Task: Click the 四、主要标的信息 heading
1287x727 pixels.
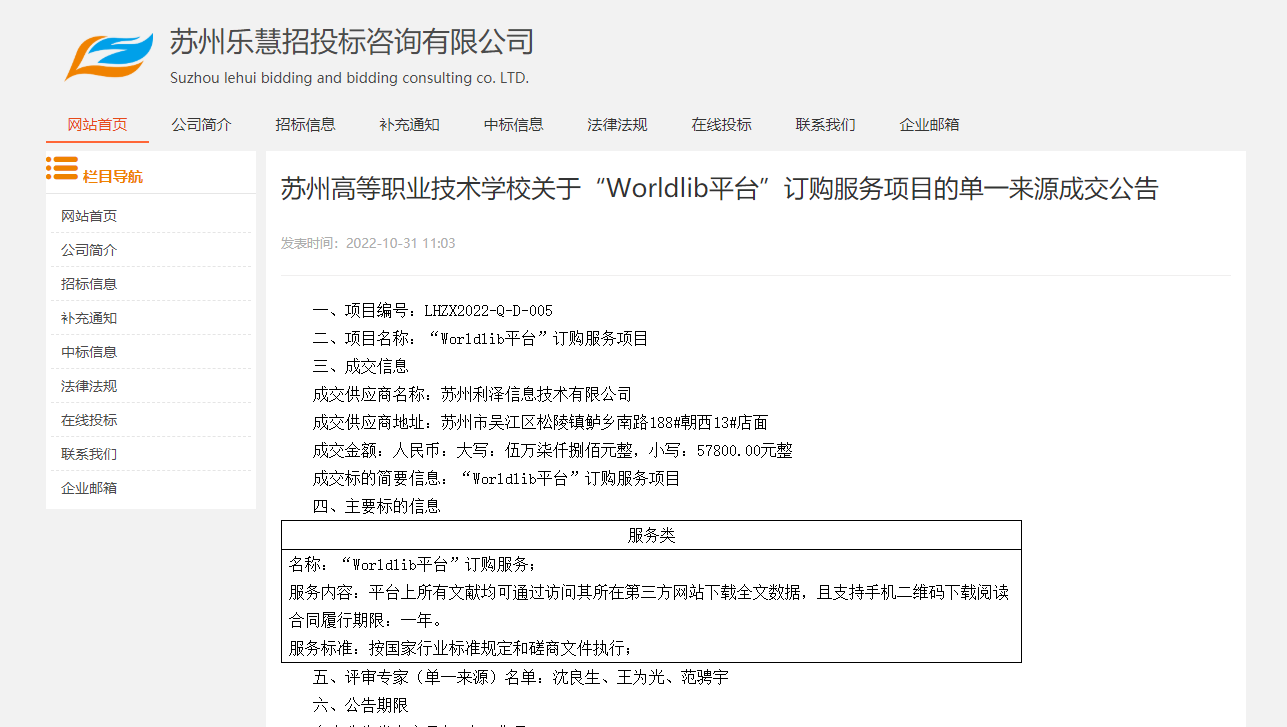Action: (x=376, y=507)
